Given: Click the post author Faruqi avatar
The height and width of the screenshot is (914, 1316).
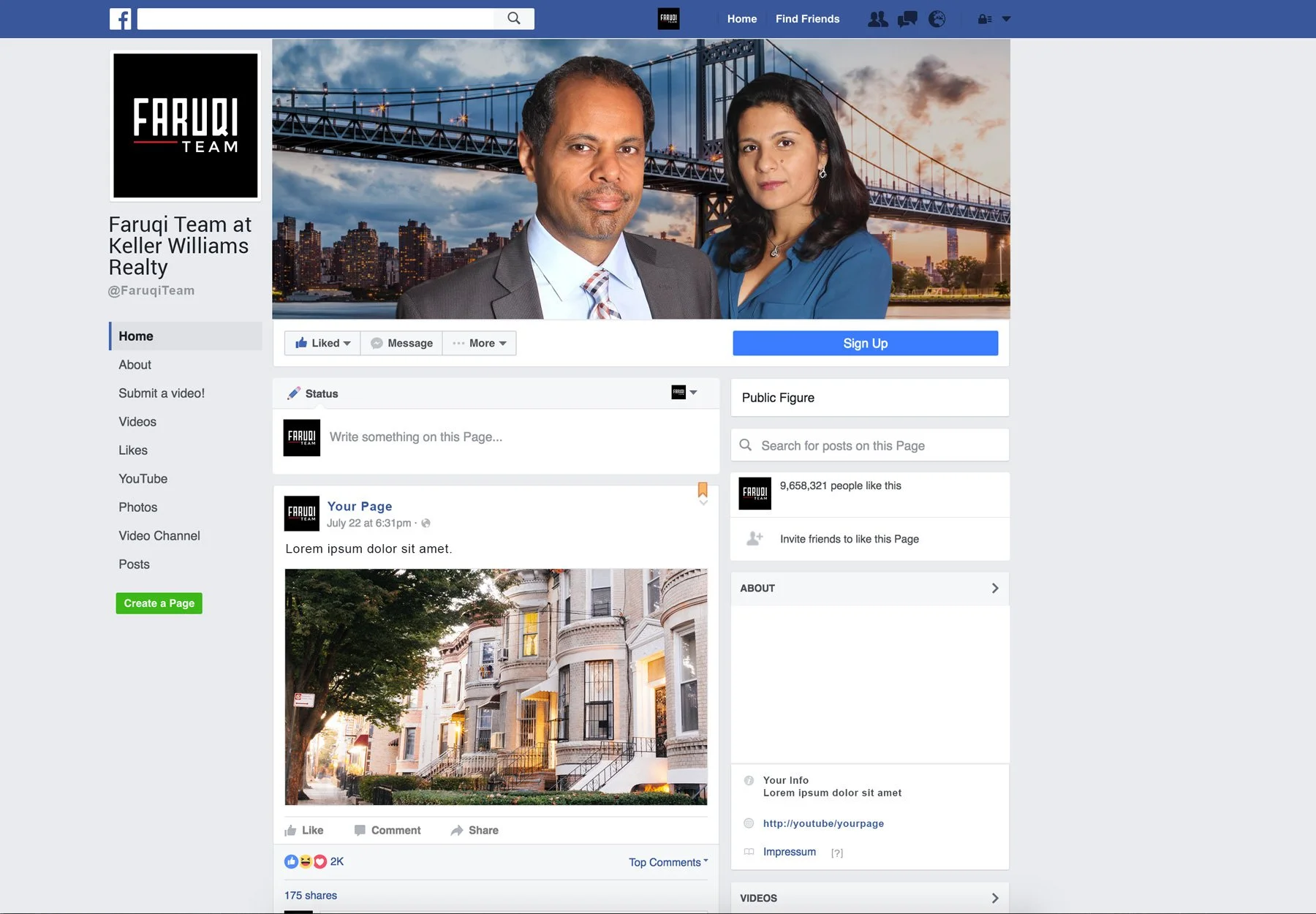Looking at the screenshot, I should pyautogui.click(x=302, y=513).
